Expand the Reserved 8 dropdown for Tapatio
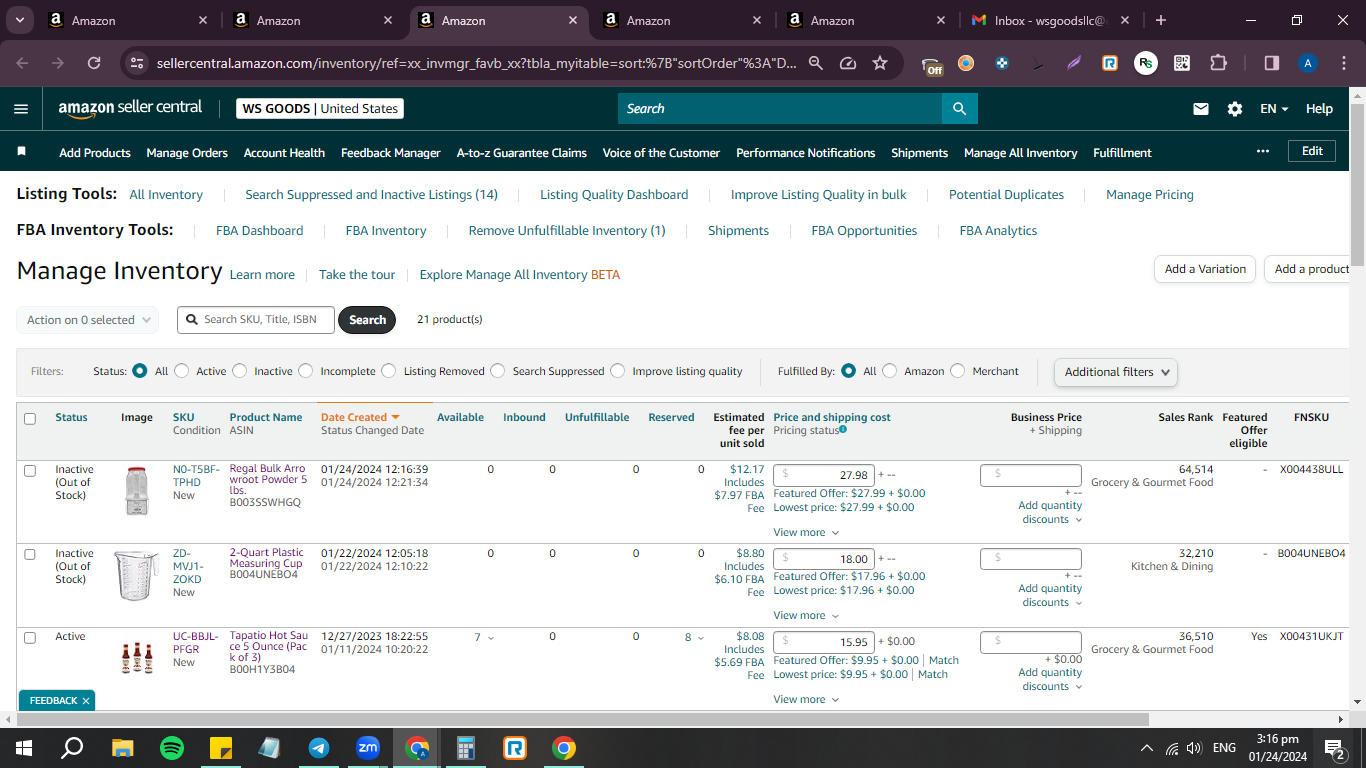This screenshot has width=1366, height=768. (x=694, y=638)
